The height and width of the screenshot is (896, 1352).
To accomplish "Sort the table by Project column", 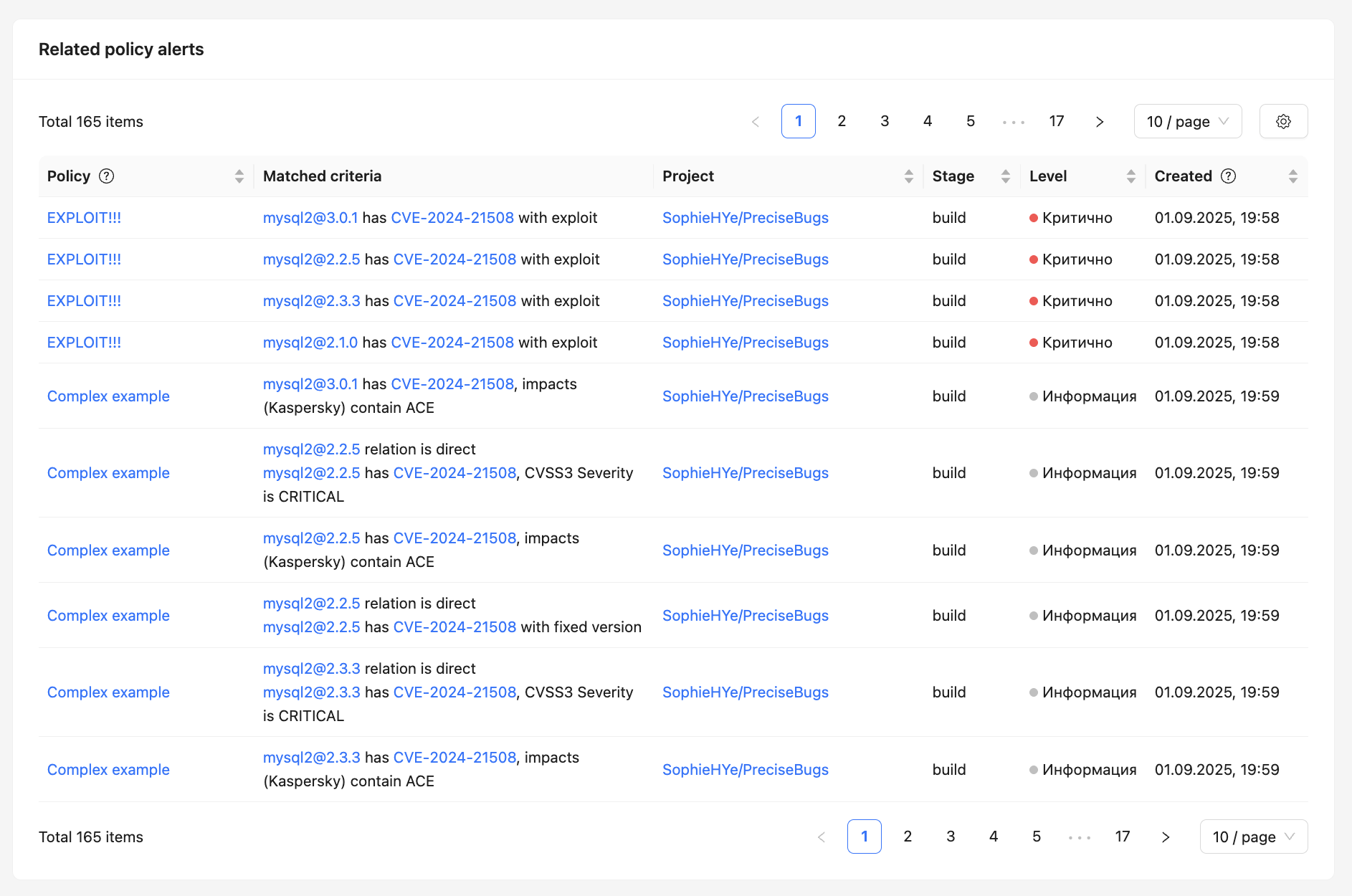I will (x=908, y=176).
